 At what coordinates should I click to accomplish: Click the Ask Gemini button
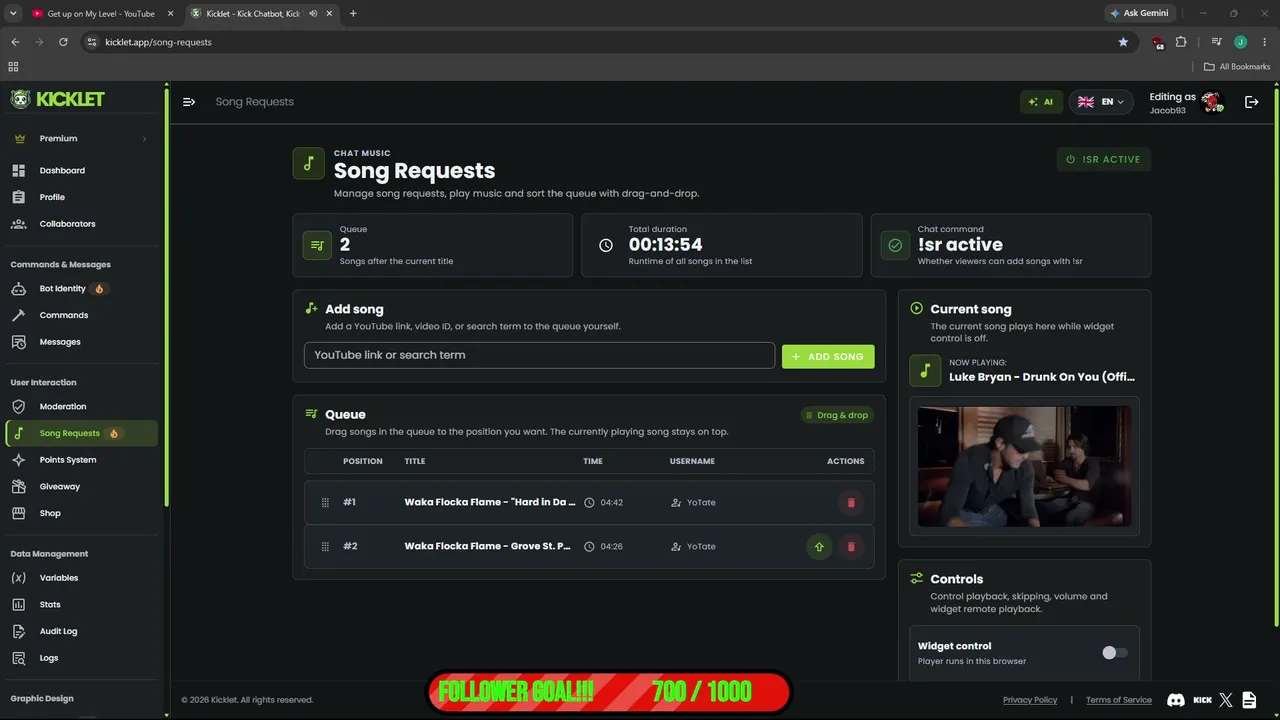[1139, 13]
